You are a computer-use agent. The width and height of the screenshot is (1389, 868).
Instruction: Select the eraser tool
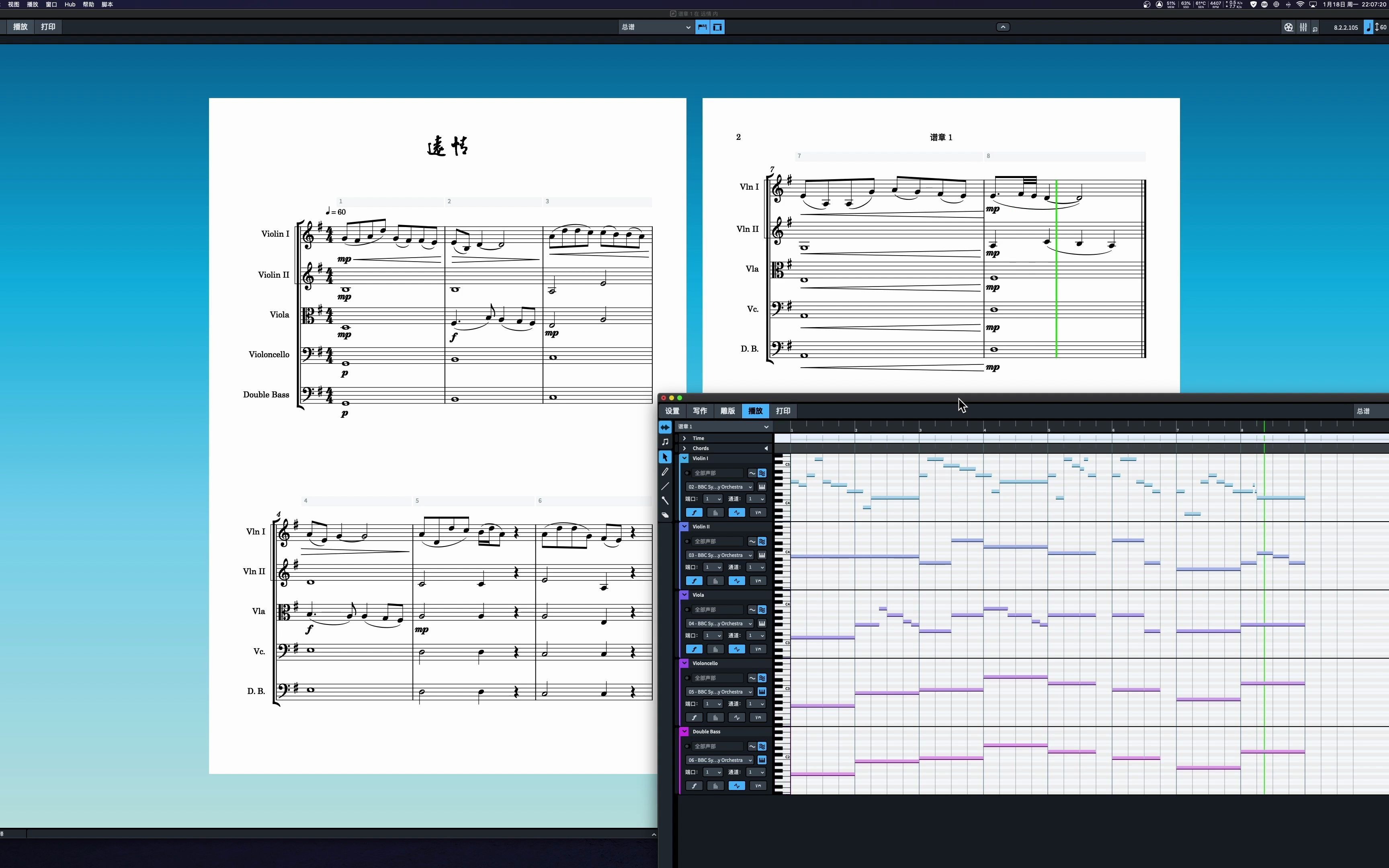tap(665, 515)
